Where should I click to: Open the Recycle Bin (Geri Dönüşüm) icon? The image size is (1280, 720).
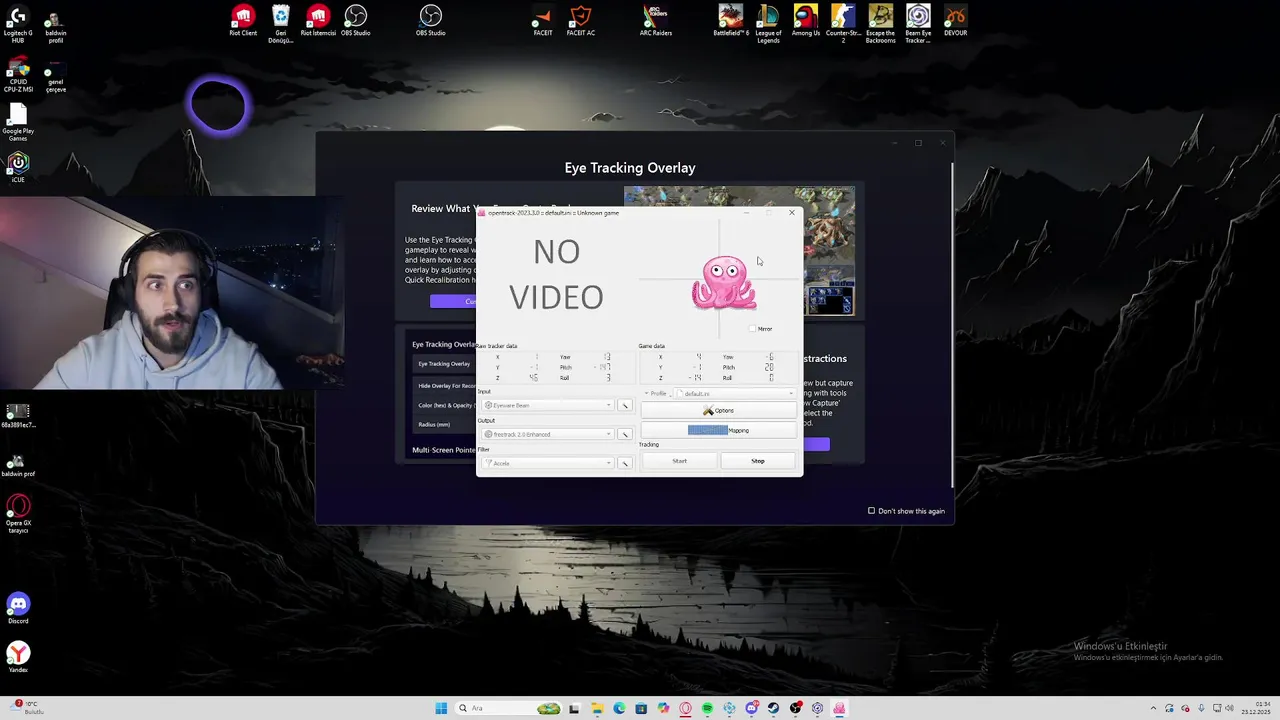click(x=281, y=23)
